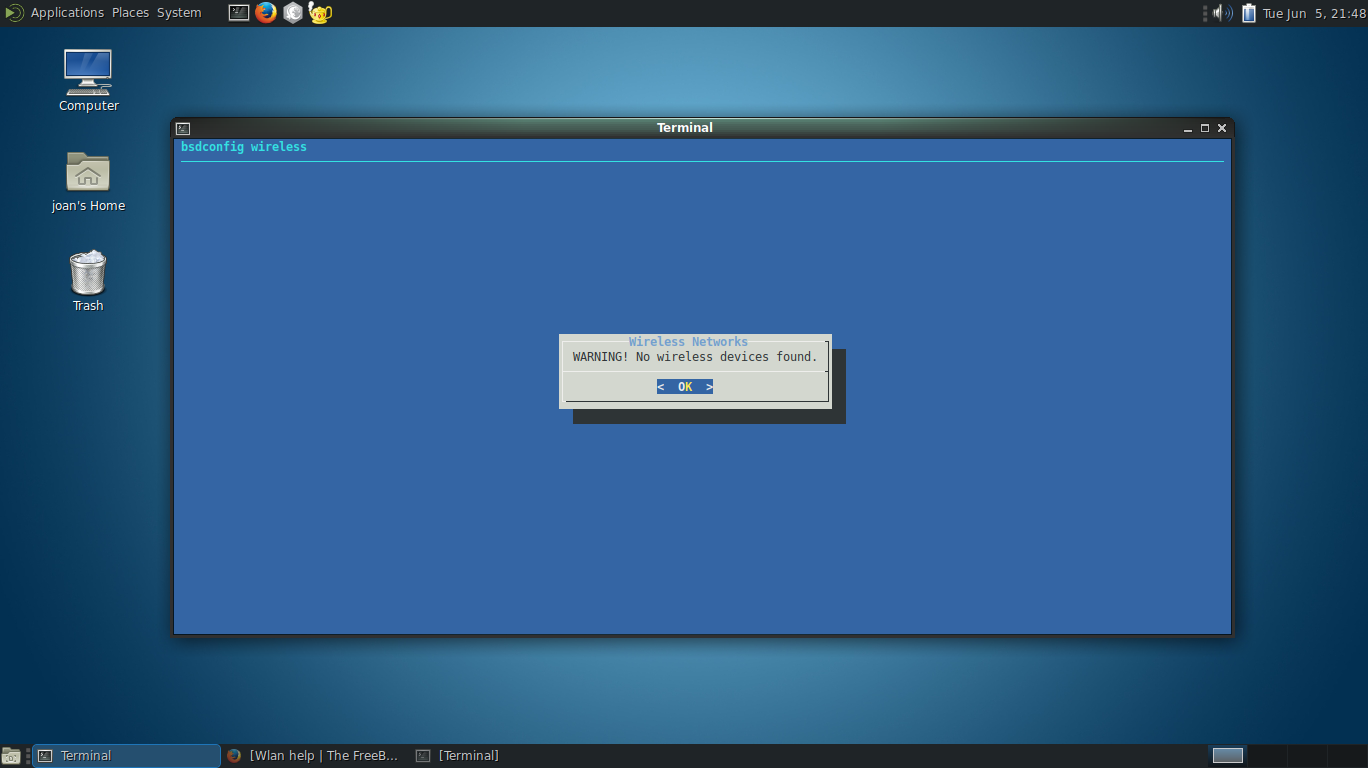Open the System menu

[x=179, y=13]
